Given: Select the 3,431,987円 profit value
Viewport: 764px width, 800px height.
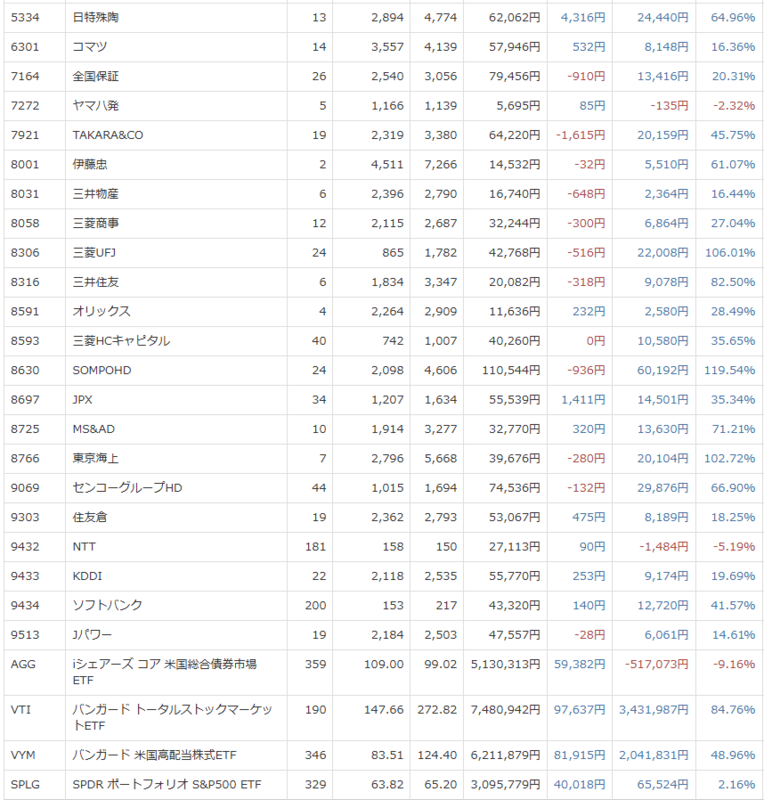Looking at the screenshot, I should [x=654, y=710].
